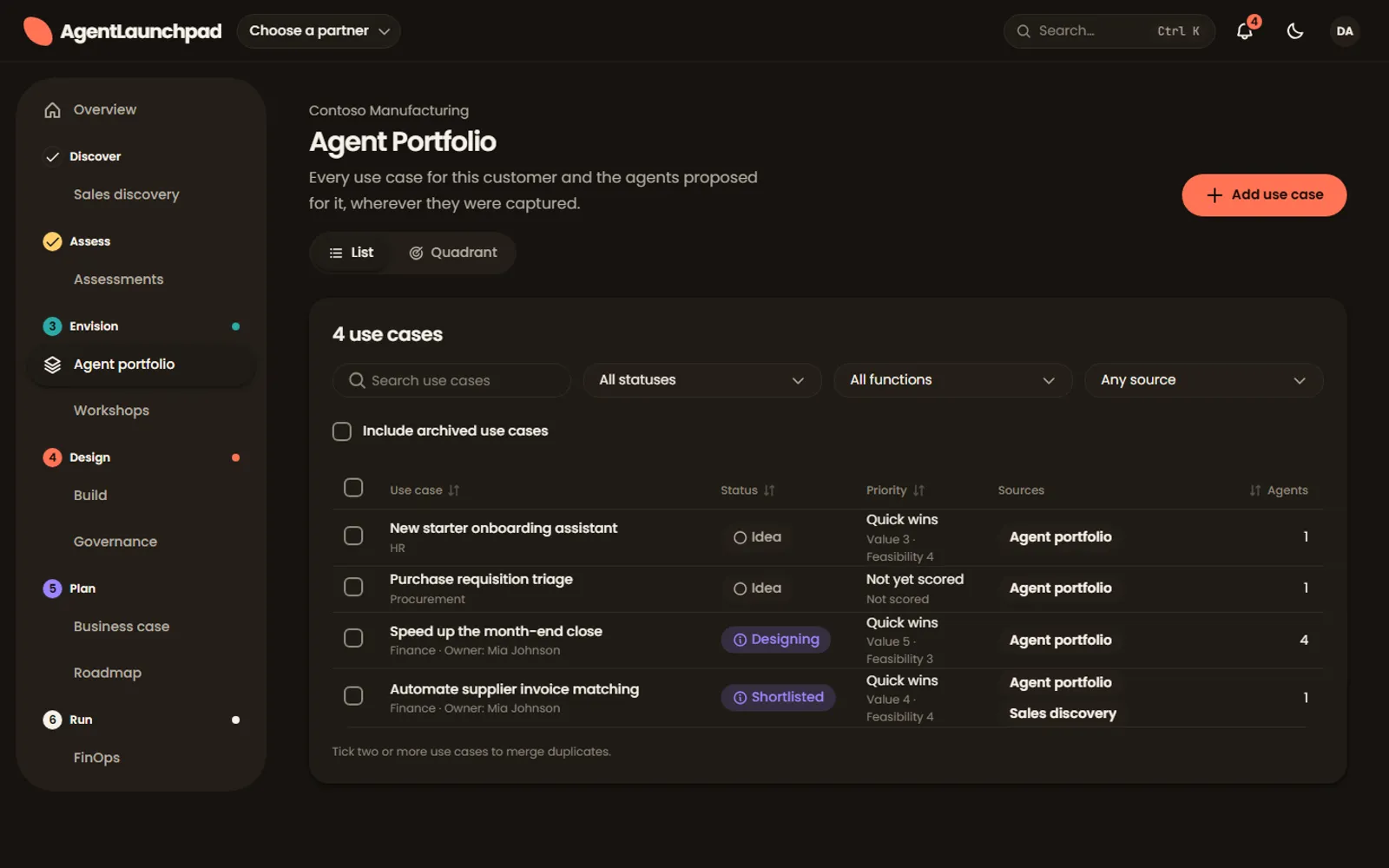Screen dimensions: 1389x868
Task: Focus the Search use cases field
Action: (x=451, y=380)
